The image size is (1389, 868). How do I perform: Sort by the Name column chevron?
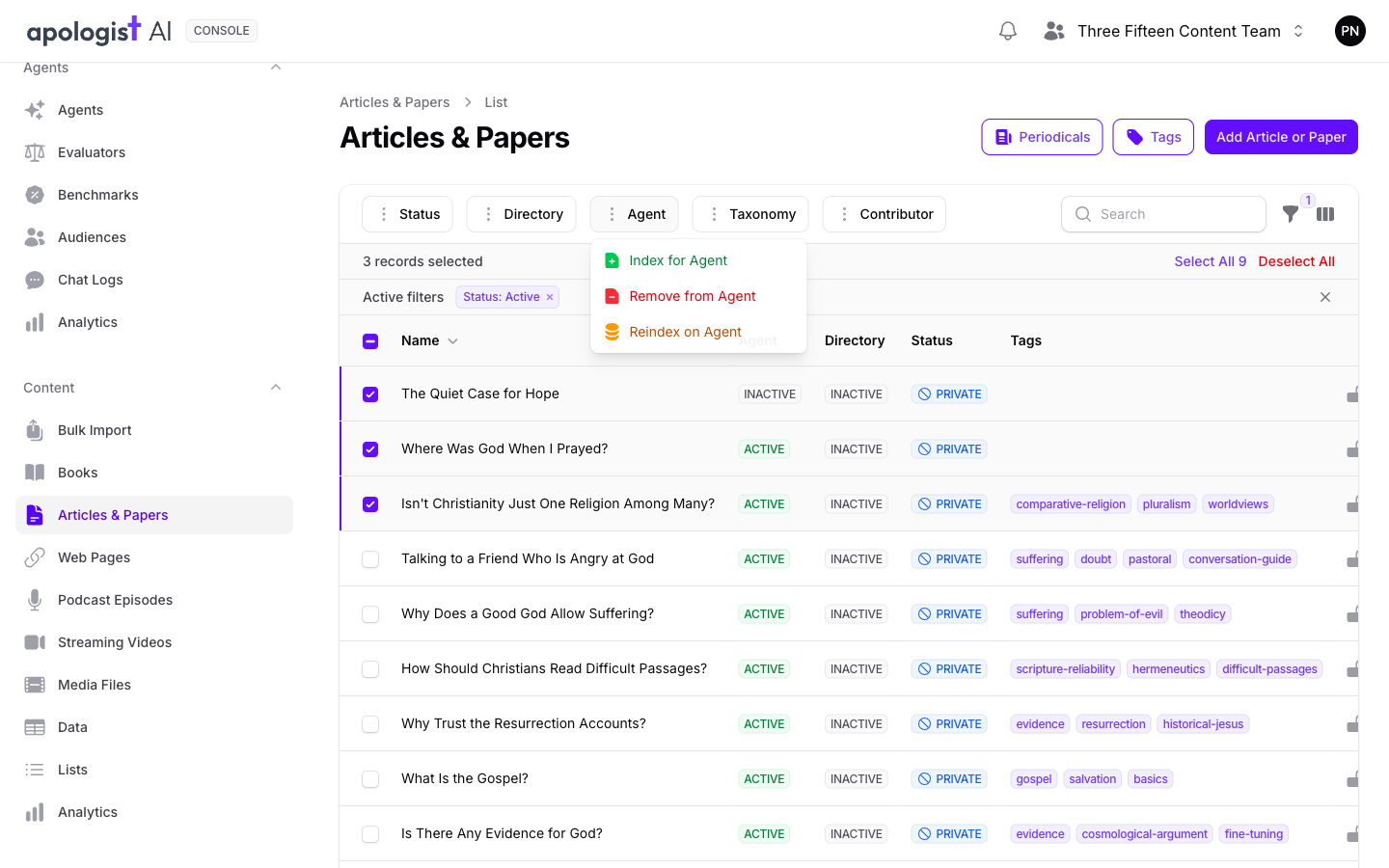point(453,341)
